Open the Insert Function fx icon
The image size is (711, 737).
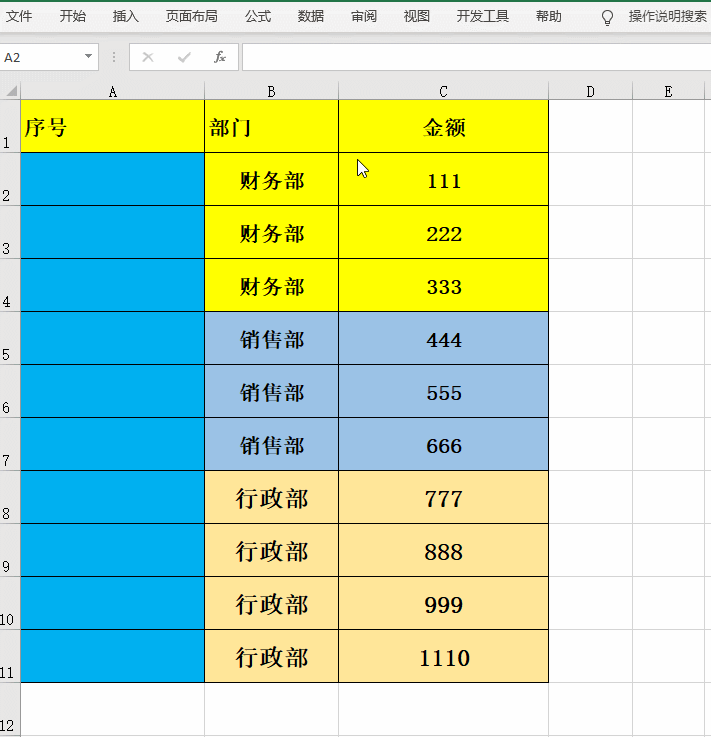220,57
